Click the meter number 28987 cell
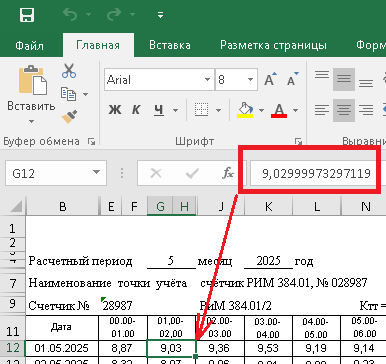This screenshot has width=386, height=364. [x=117, y=305]
